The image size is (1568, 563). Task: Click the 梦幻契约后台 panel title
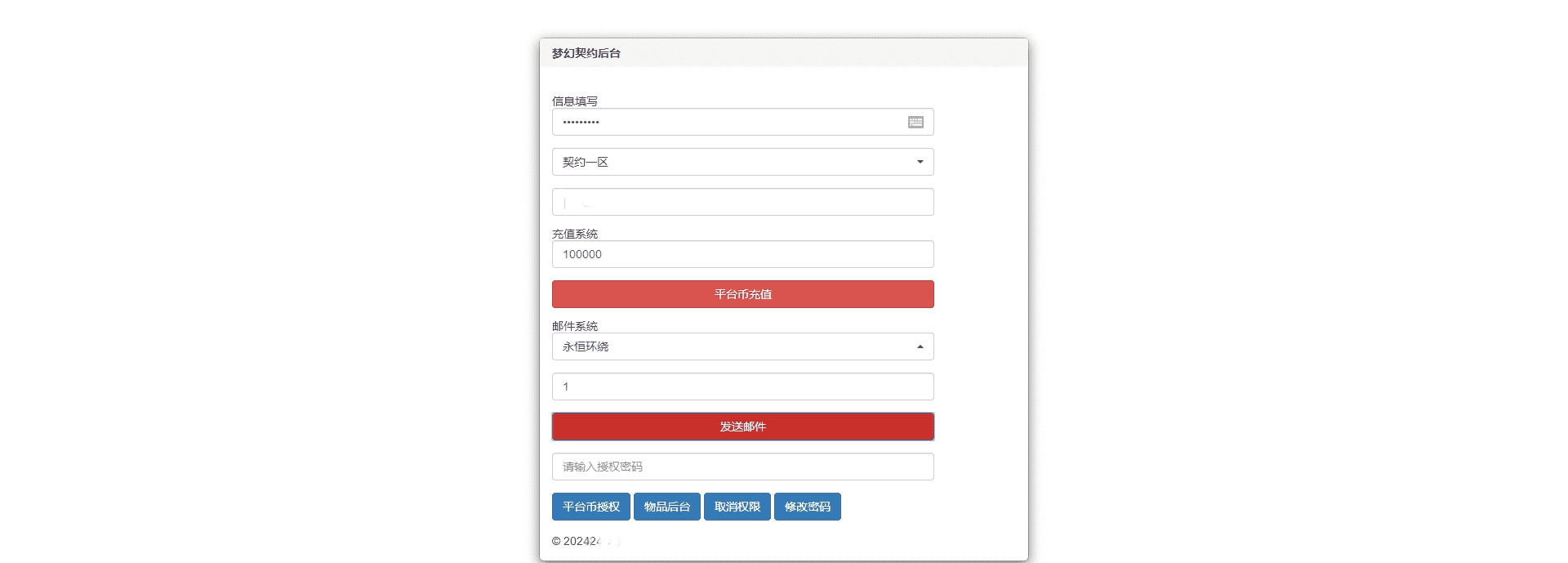pos(586,53)
